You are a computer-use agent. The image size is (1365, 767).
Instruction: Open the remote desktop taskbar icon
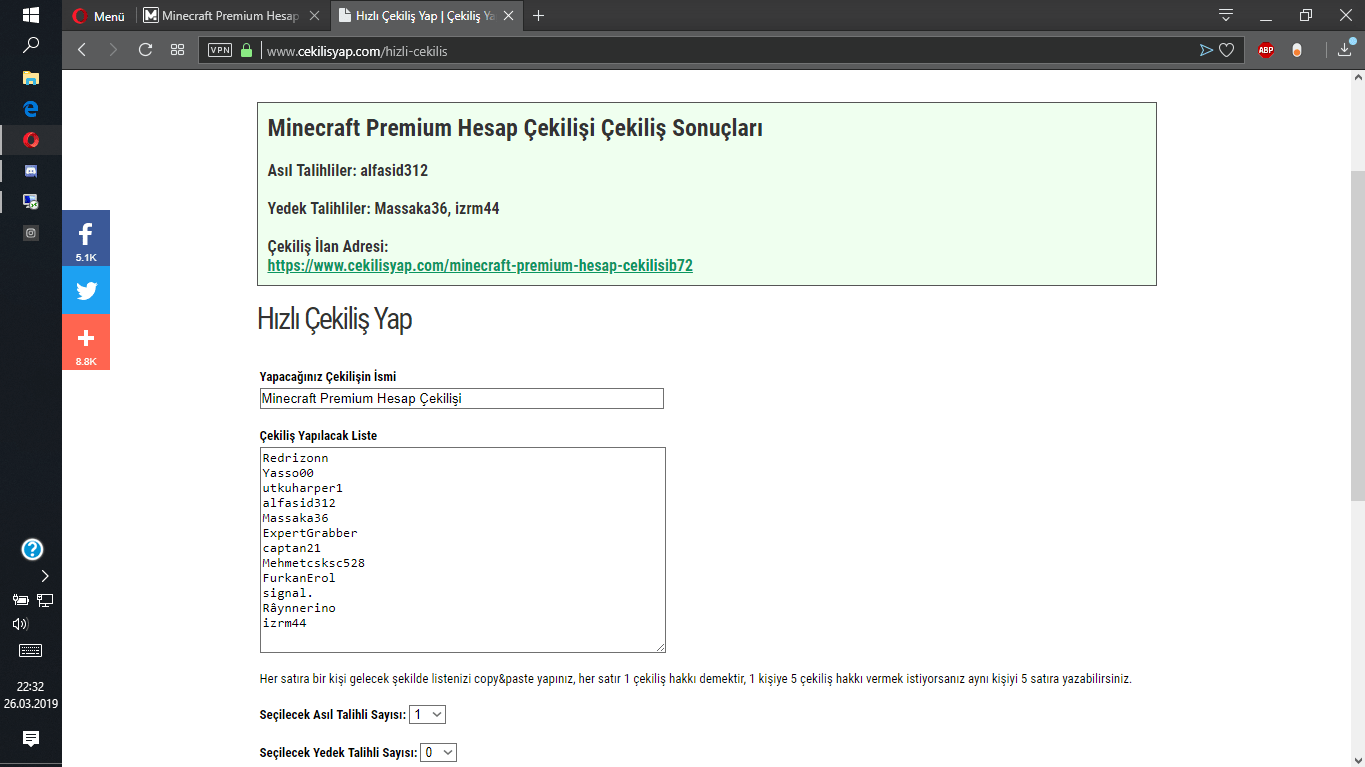[31, 201]
